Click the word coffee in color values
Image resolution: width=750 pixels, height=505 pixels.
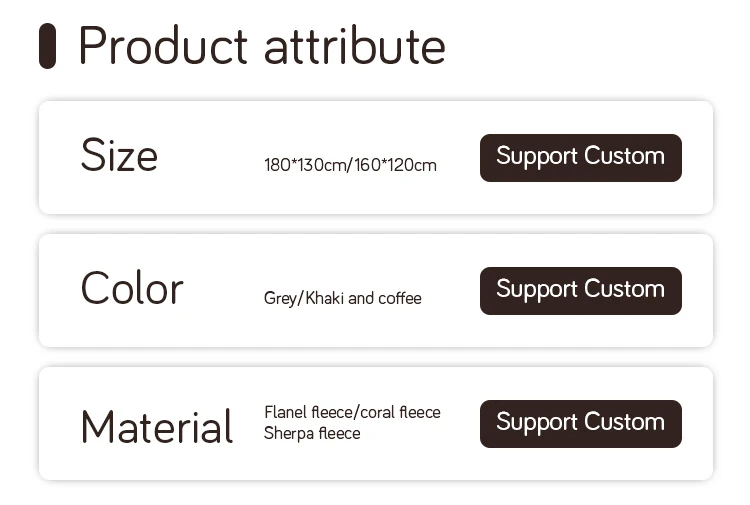pyautogui.click(x=400, y=298)
